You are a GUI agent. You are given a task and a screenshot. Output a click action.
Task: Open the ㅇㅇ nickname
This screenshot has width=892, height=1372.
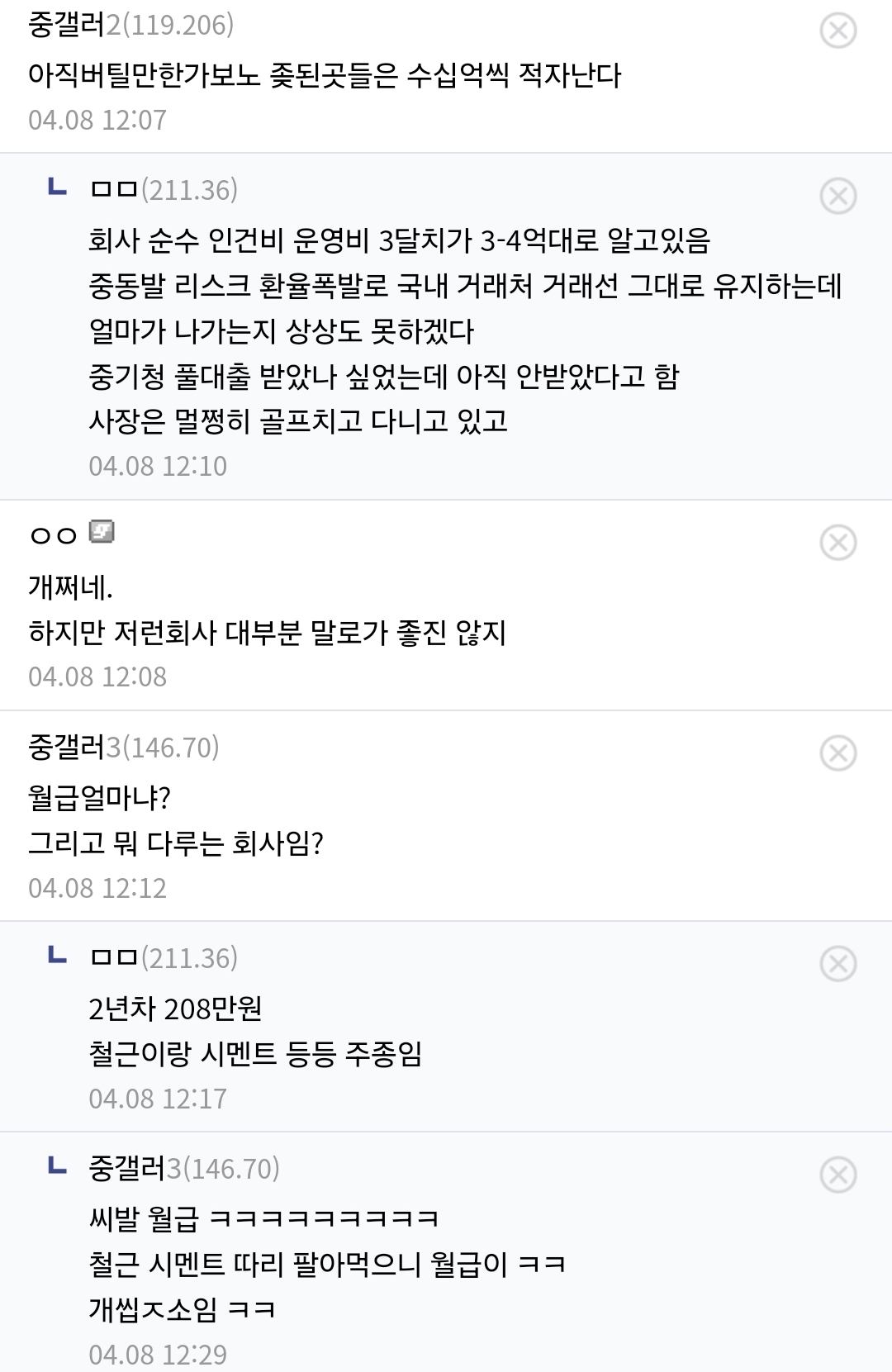(53, 535)
